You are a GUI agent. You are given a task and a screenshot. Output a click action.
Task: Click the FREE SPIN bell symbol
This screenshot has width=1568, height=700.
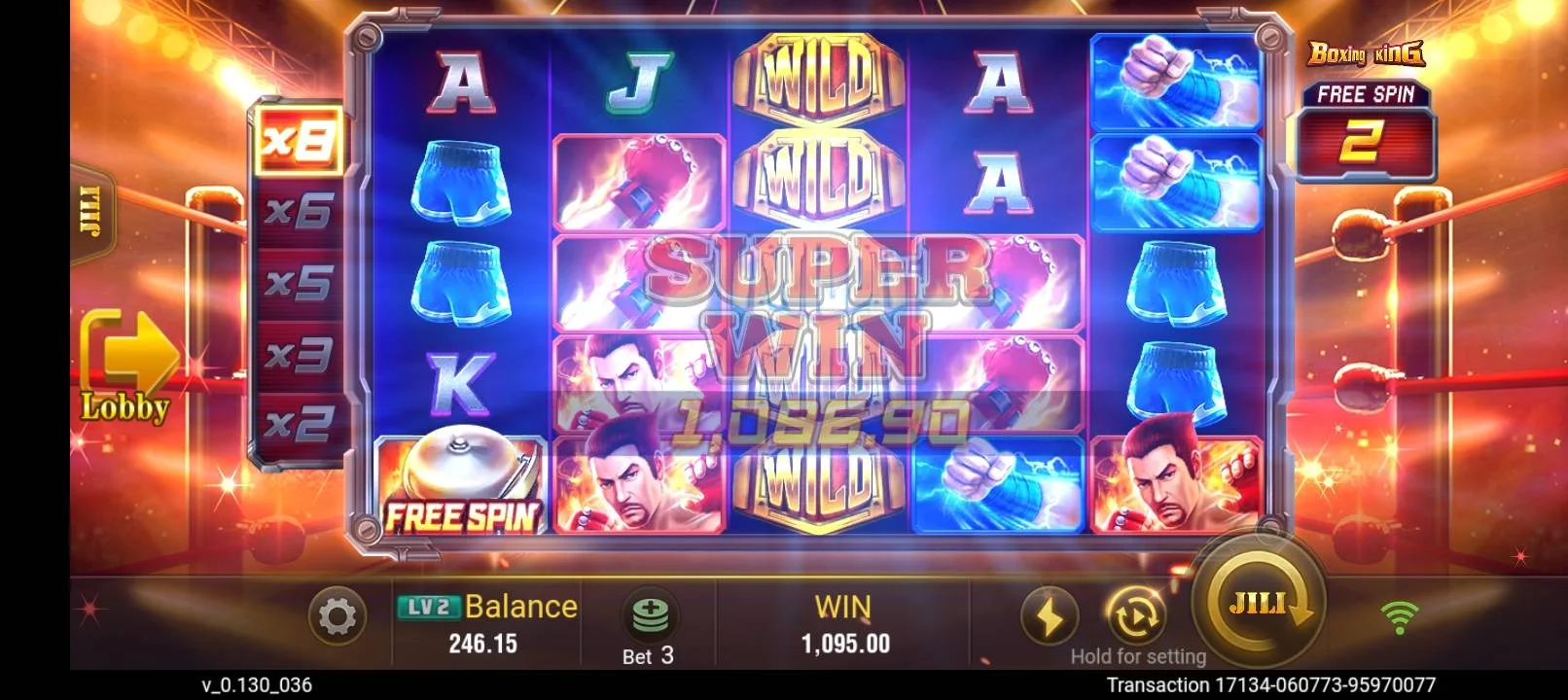[461, 485]
